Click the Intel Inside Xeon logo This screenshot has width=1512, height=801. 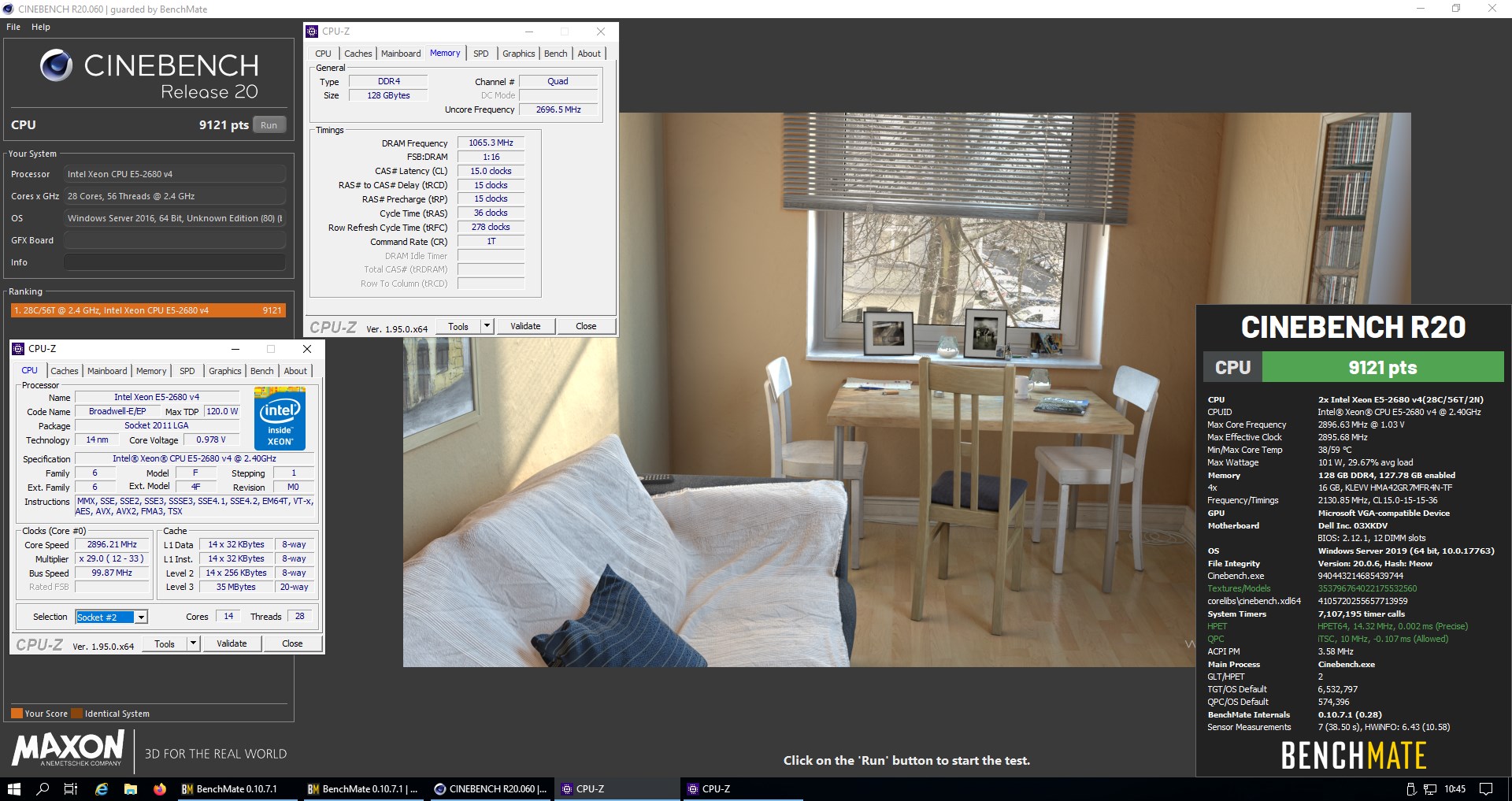pyautogui.click(x=280, y=419)
